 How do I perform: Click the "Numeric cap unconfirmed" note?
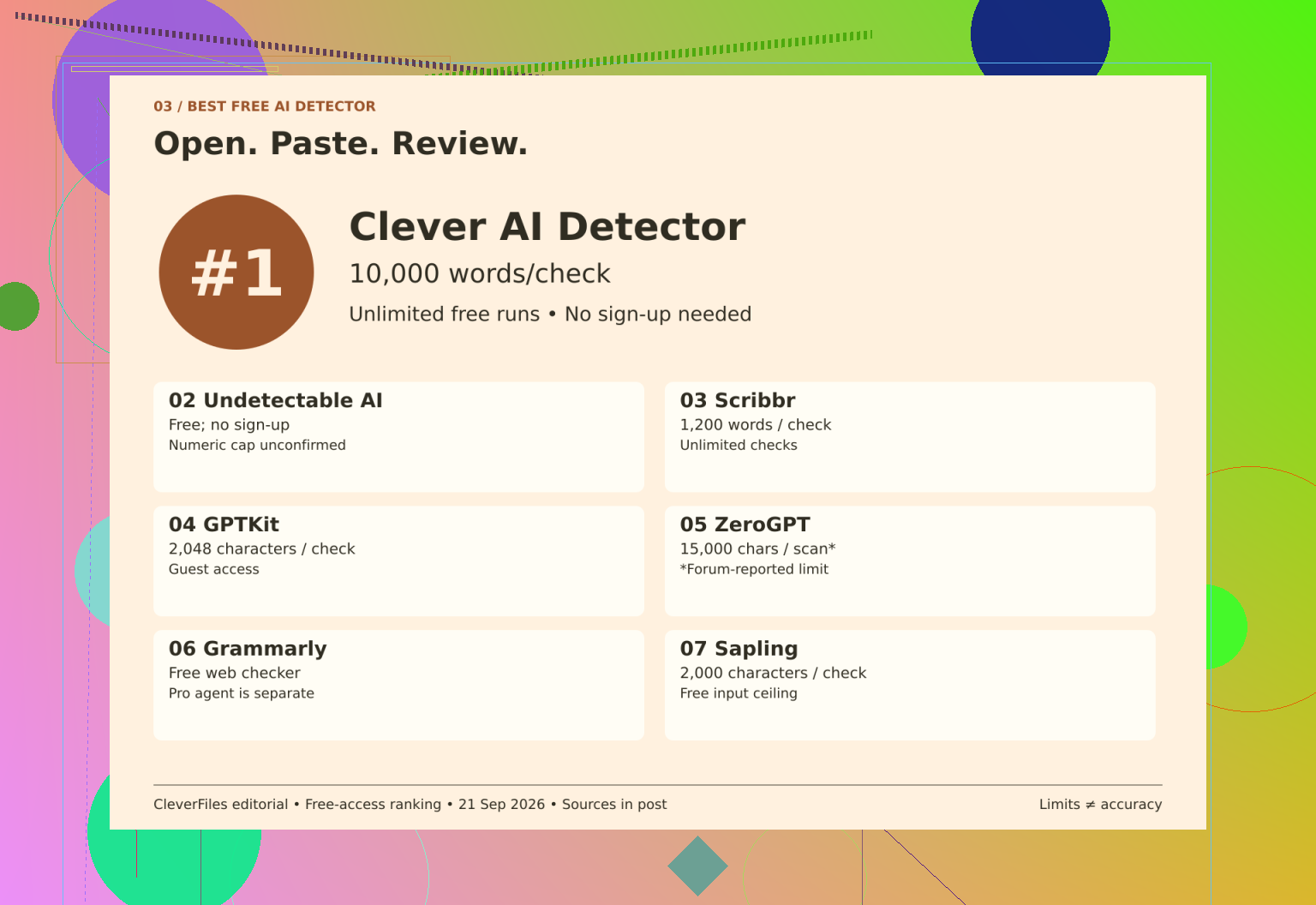coord(257,445)
